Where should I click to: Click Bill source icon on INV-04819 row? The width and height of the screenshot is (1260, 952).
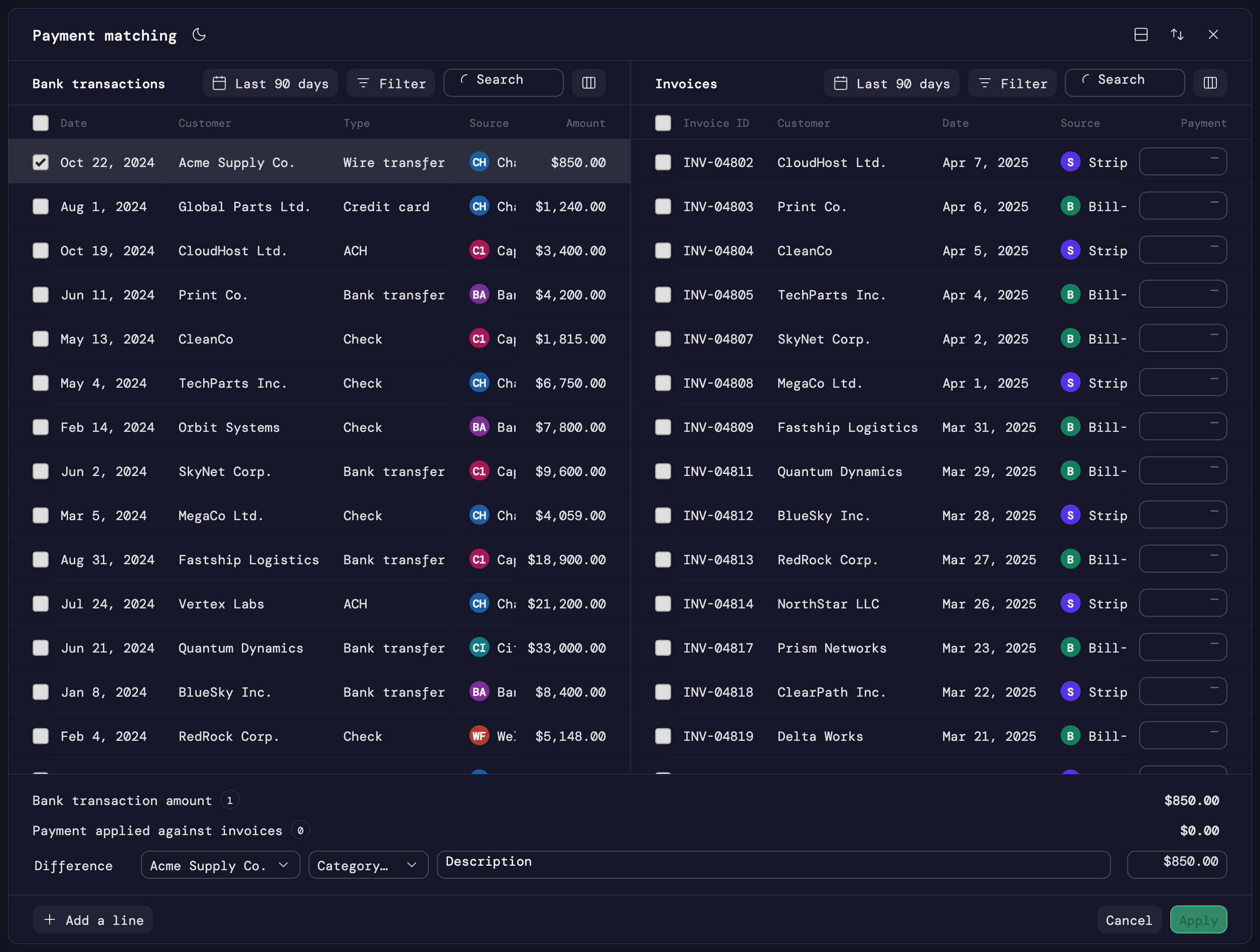tap(1070, 736)
